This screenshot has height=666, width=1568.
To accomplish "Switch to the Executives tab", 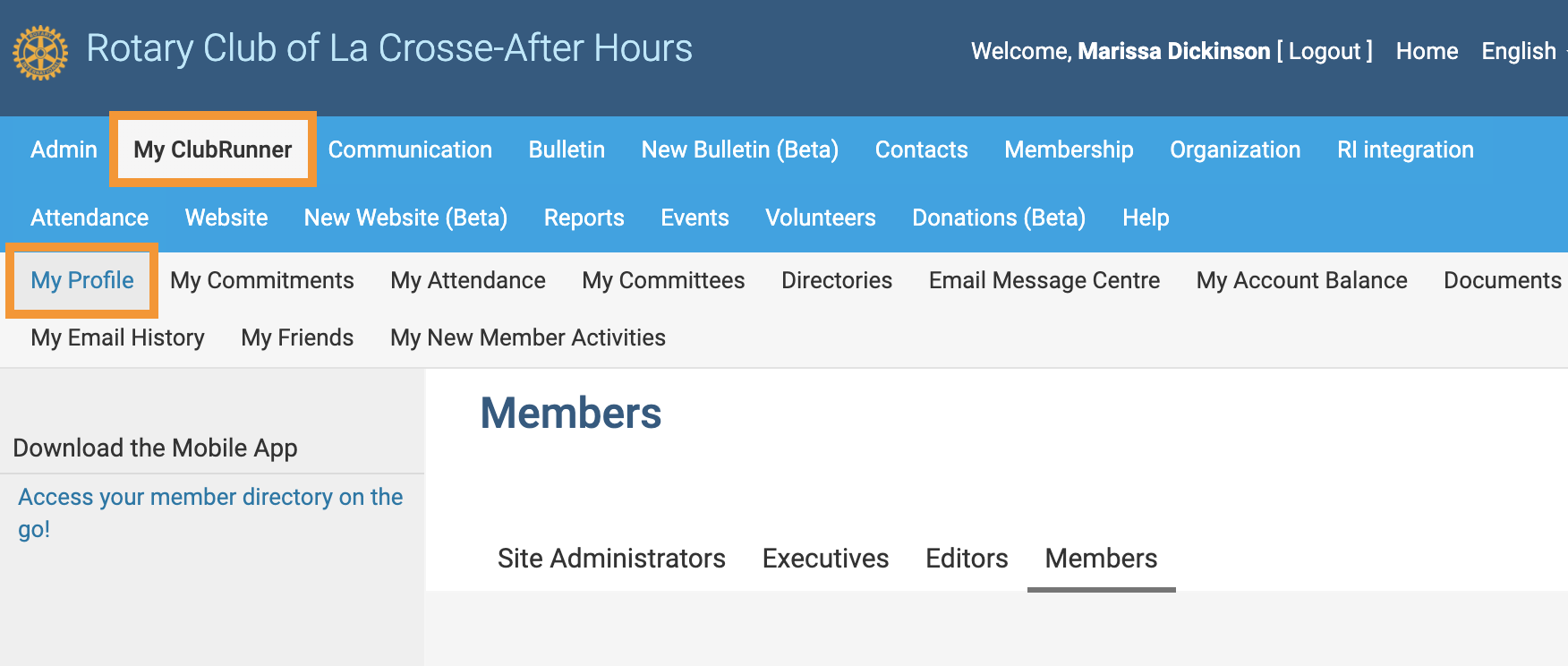I will coord(825,559).
